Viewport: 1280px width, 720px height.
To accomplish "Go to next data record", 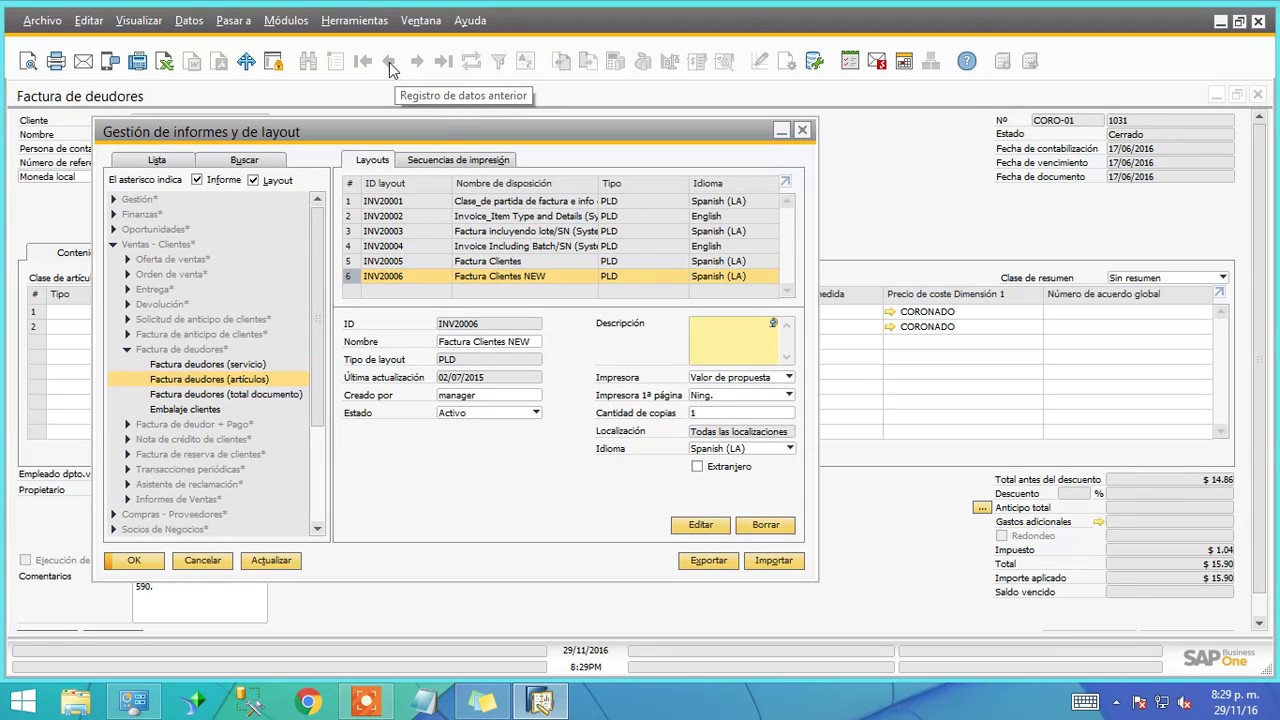I will click(x=417, y=62).
